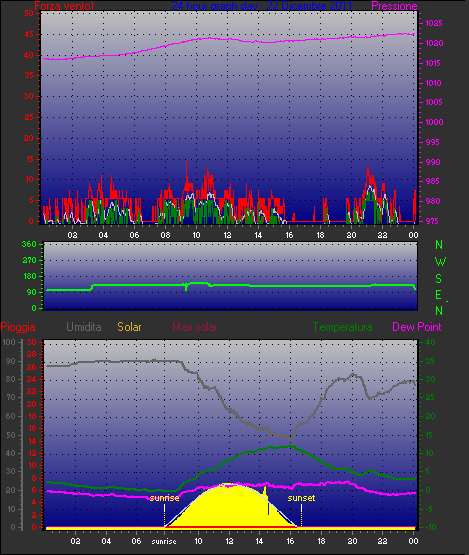
Task: Click the 24 hour graph day title
Action: 262,6
